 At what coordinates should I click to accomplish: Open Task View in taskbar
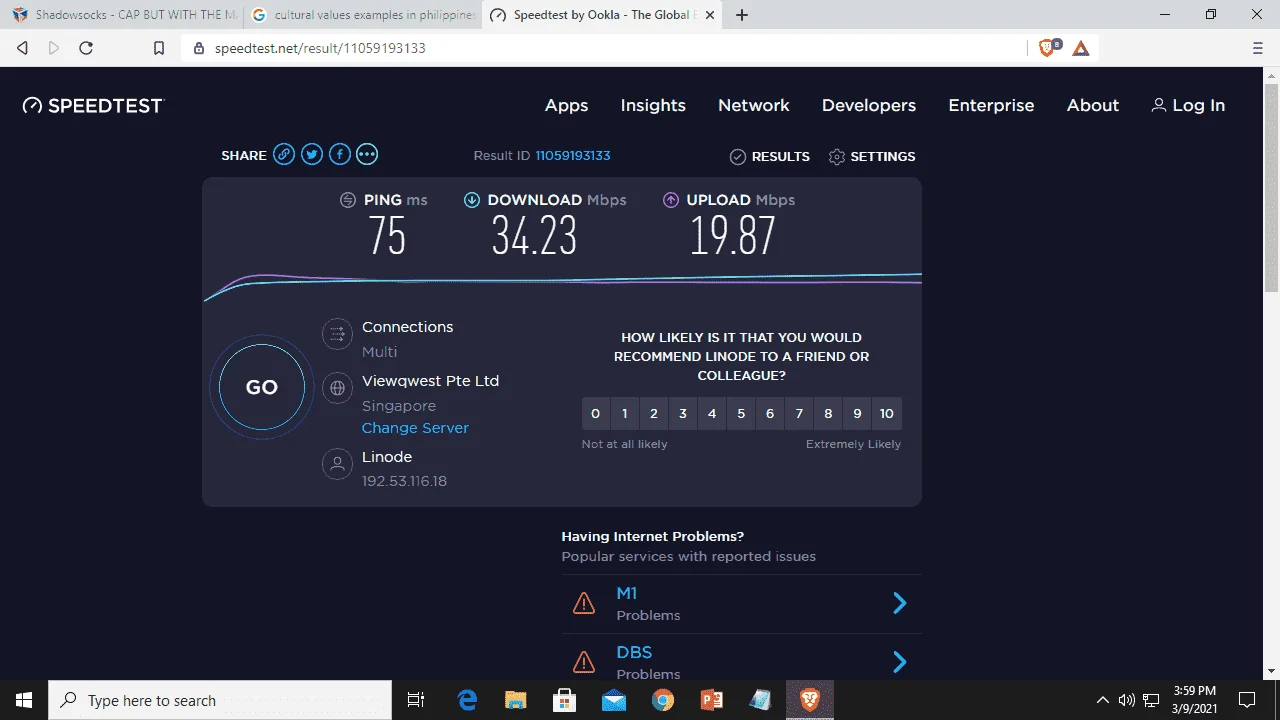(416, 700)
